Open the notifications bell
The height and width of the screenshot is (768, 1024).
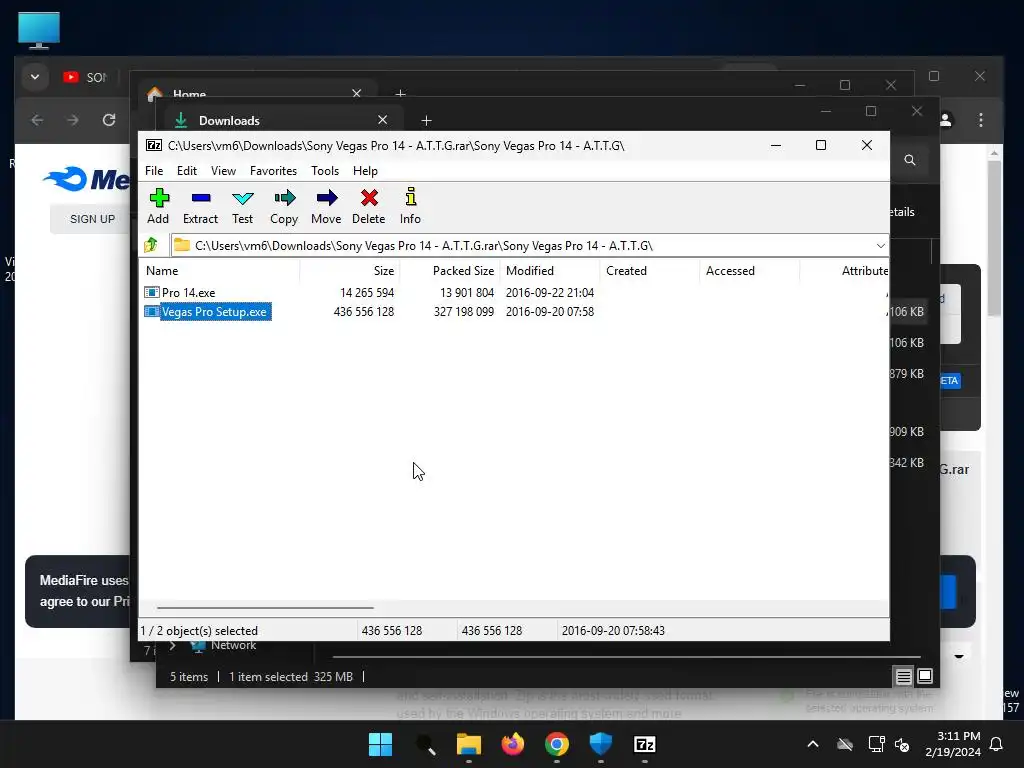(x=997, y=744)
